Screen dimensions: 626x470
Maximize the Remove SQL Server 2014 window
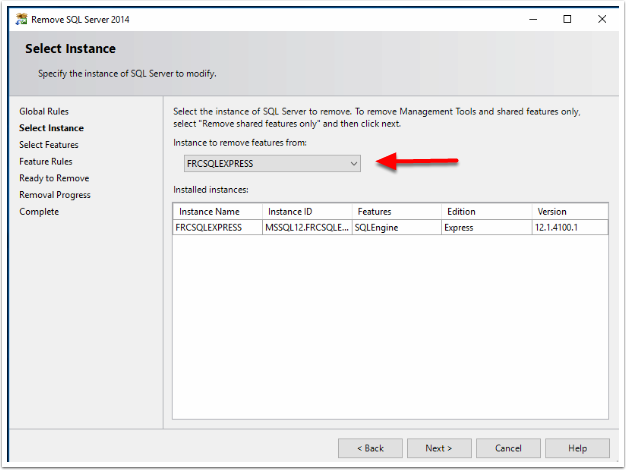[x=567, y=19]
